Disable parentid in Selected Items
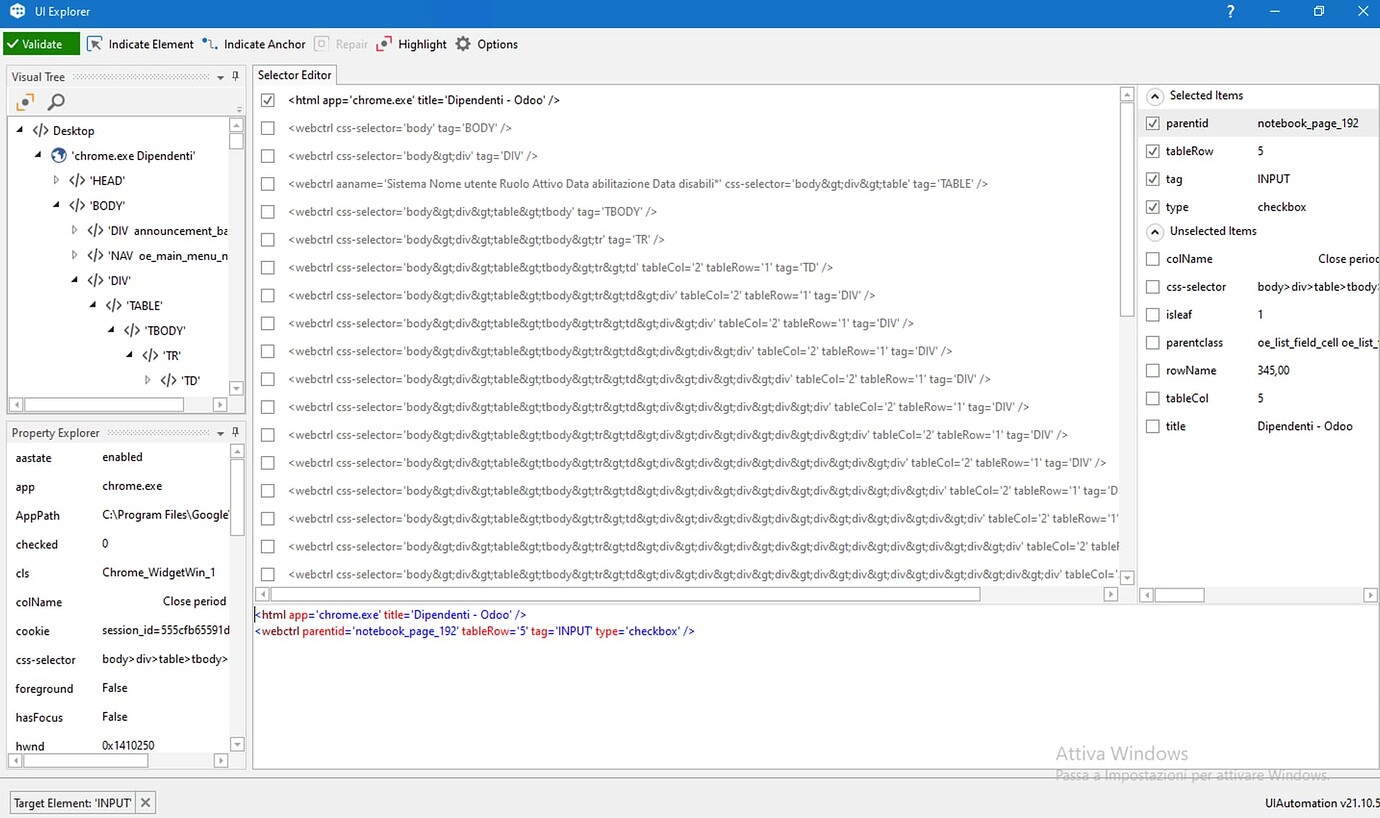Image resolution: width=1380 pixels, height=818 pixels. (1152, 123)
